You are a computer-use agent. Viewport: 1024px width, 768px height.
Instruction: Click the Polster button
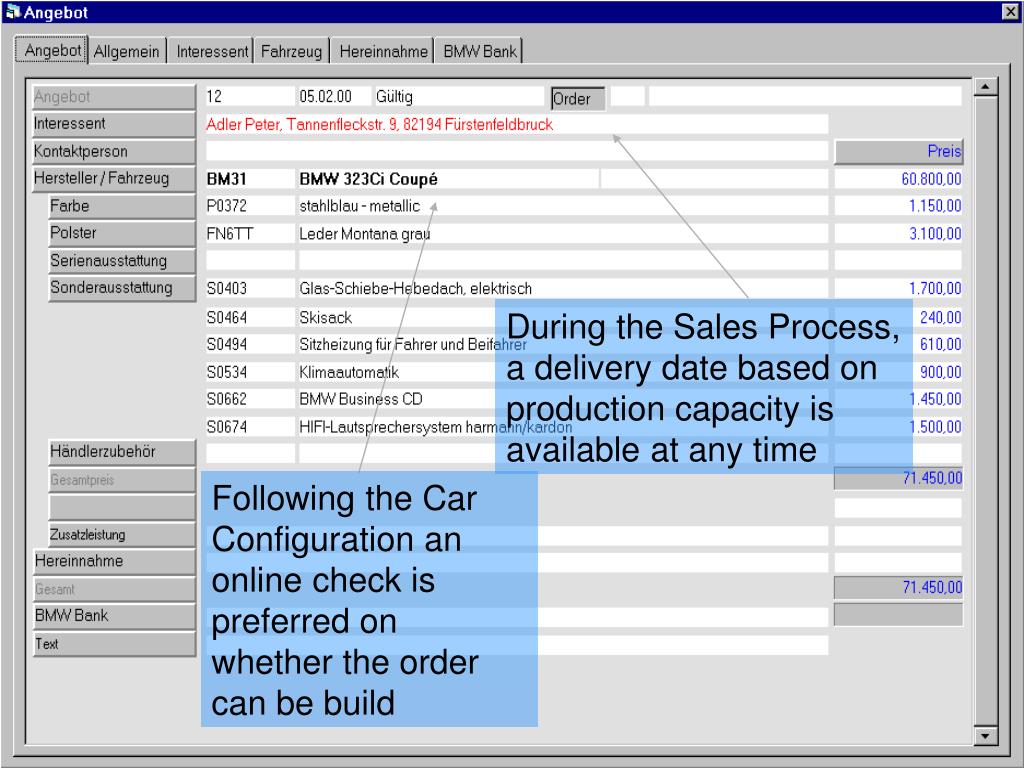click(x=122, y=234)
